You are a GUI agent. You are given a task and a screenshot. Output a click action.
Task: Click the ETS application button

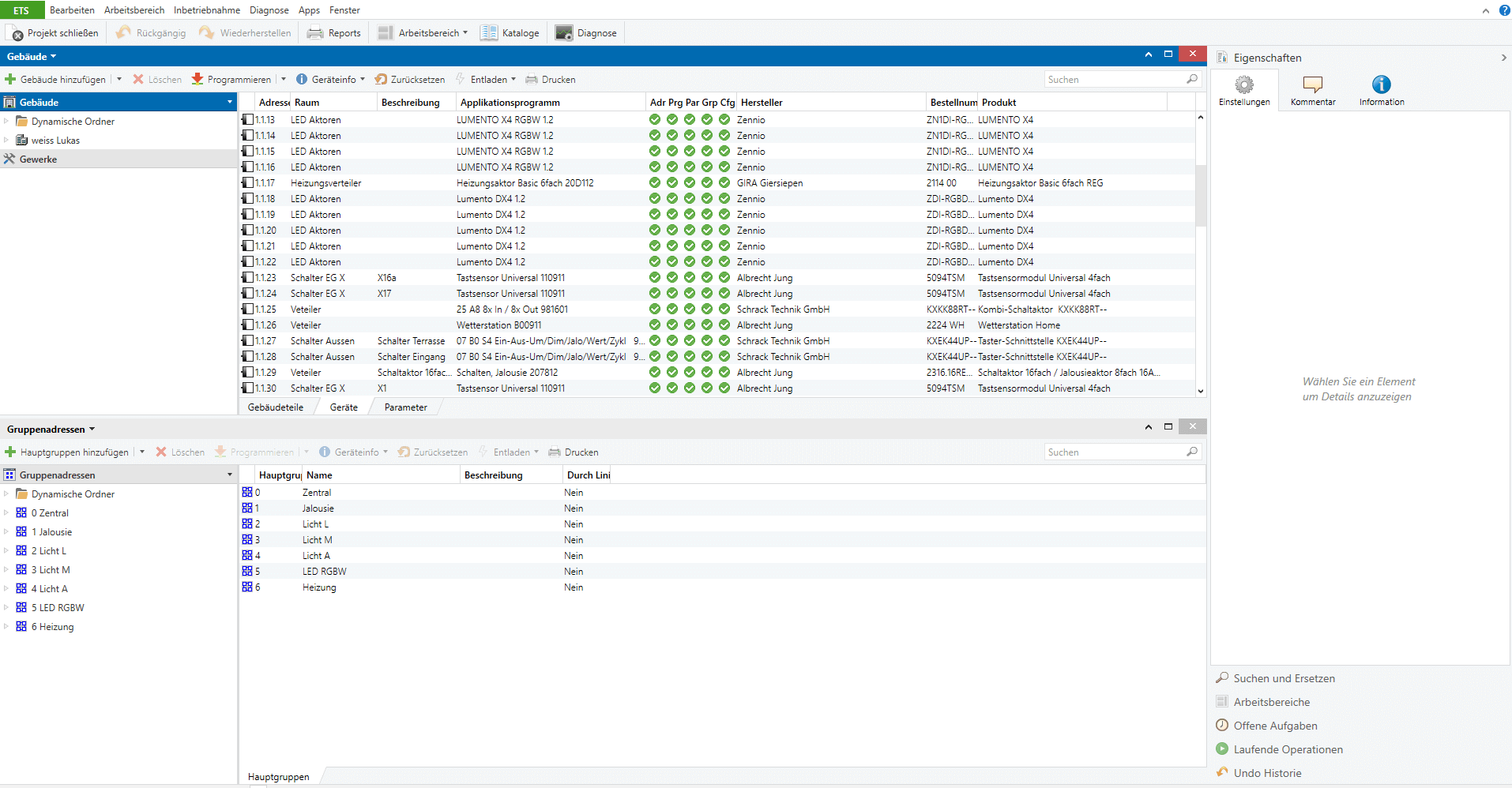click(21, 10)
